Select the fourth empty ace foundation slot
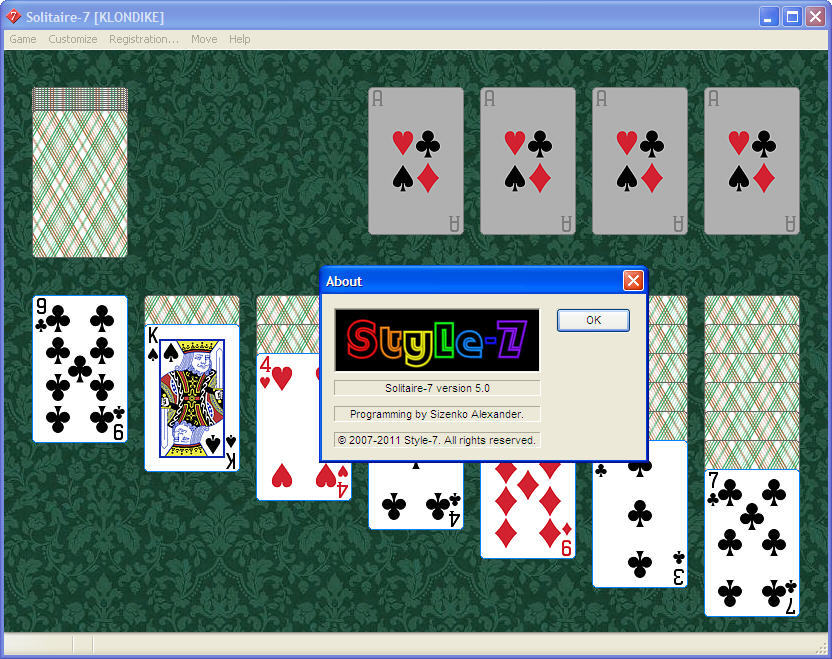The width and height of the screenshot is (832, 659). coord(751,161)
